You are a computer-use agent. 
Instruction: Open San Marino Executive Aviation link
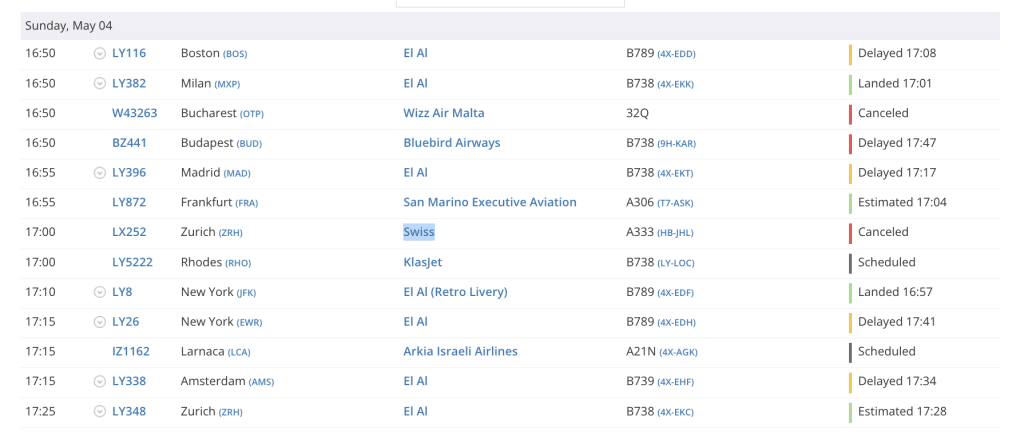490,202
